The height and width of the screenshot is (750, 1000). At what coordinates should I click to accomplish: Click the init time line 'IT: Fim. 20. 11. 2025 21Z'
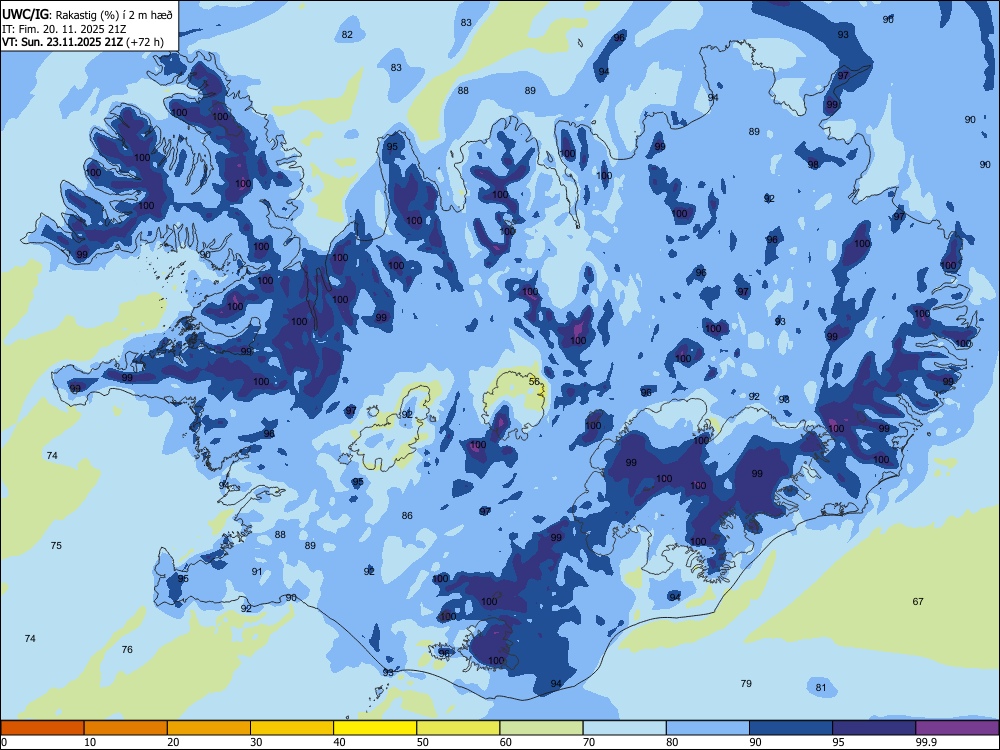click(64, 29)
